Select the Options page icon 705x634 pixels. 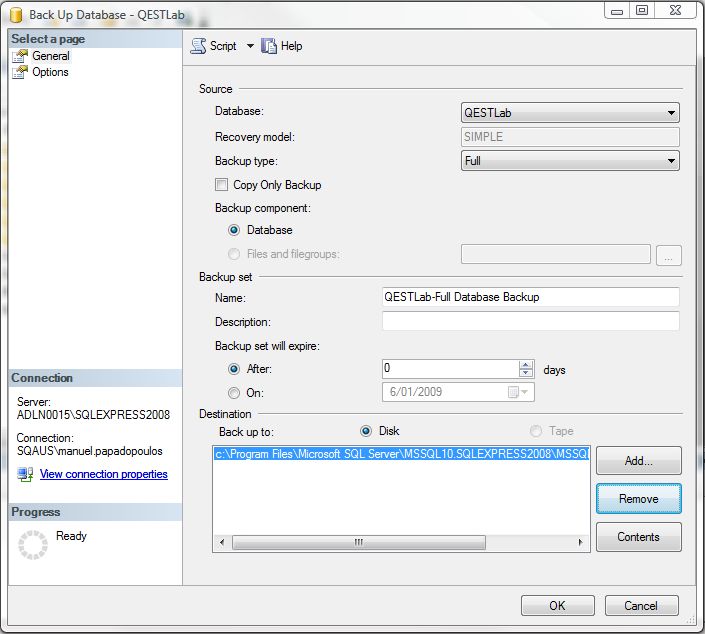click(21, 72)
